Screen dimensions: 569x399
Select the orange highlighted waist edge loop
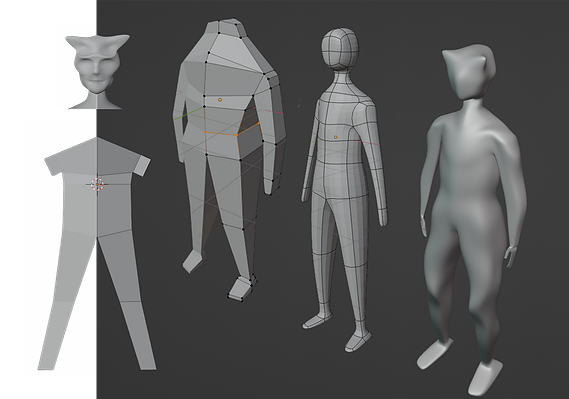232,131
